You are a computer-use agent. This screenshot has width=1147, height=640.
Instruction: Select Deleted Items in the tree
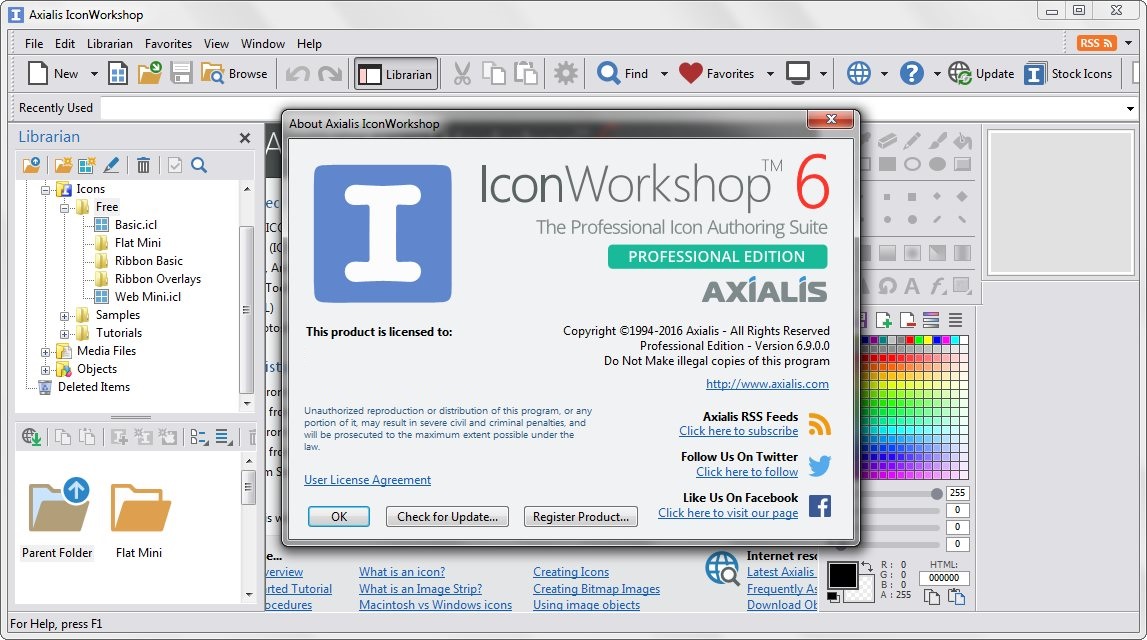(94, 387)
